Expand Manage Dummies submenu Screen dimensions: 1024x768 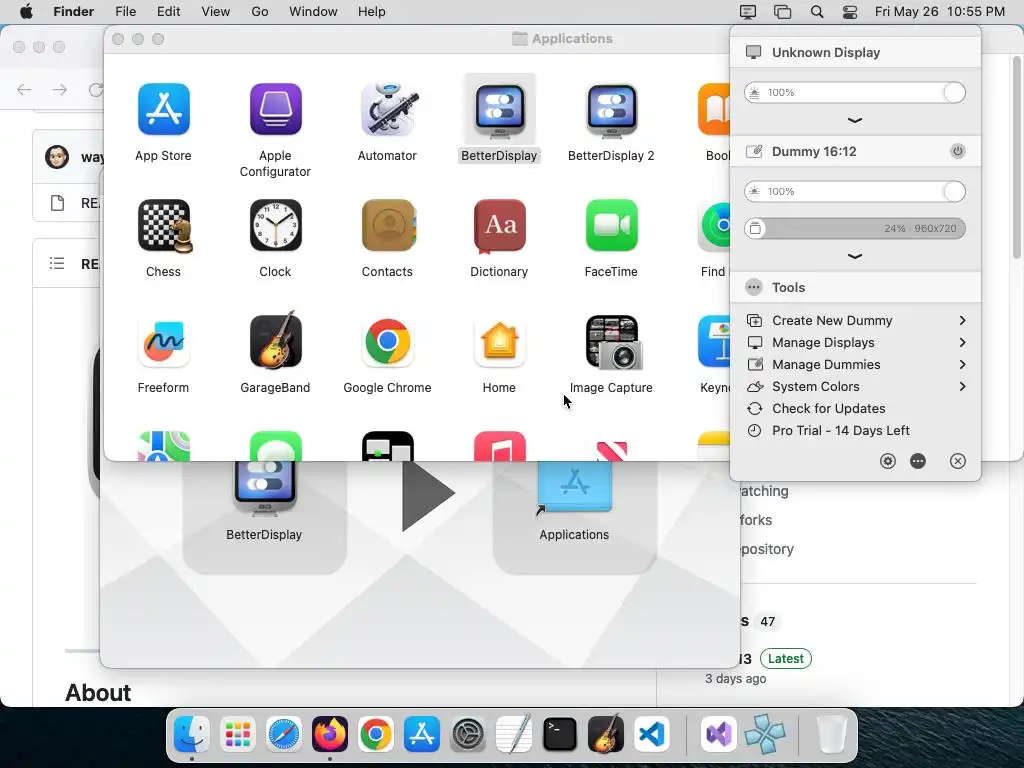[856, 364]
